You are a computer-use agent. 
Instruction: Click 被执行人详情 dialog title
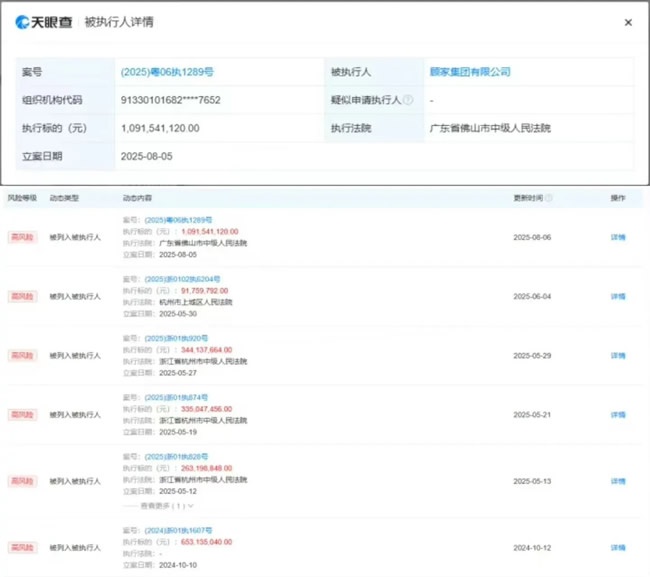[x=119, y=22]
